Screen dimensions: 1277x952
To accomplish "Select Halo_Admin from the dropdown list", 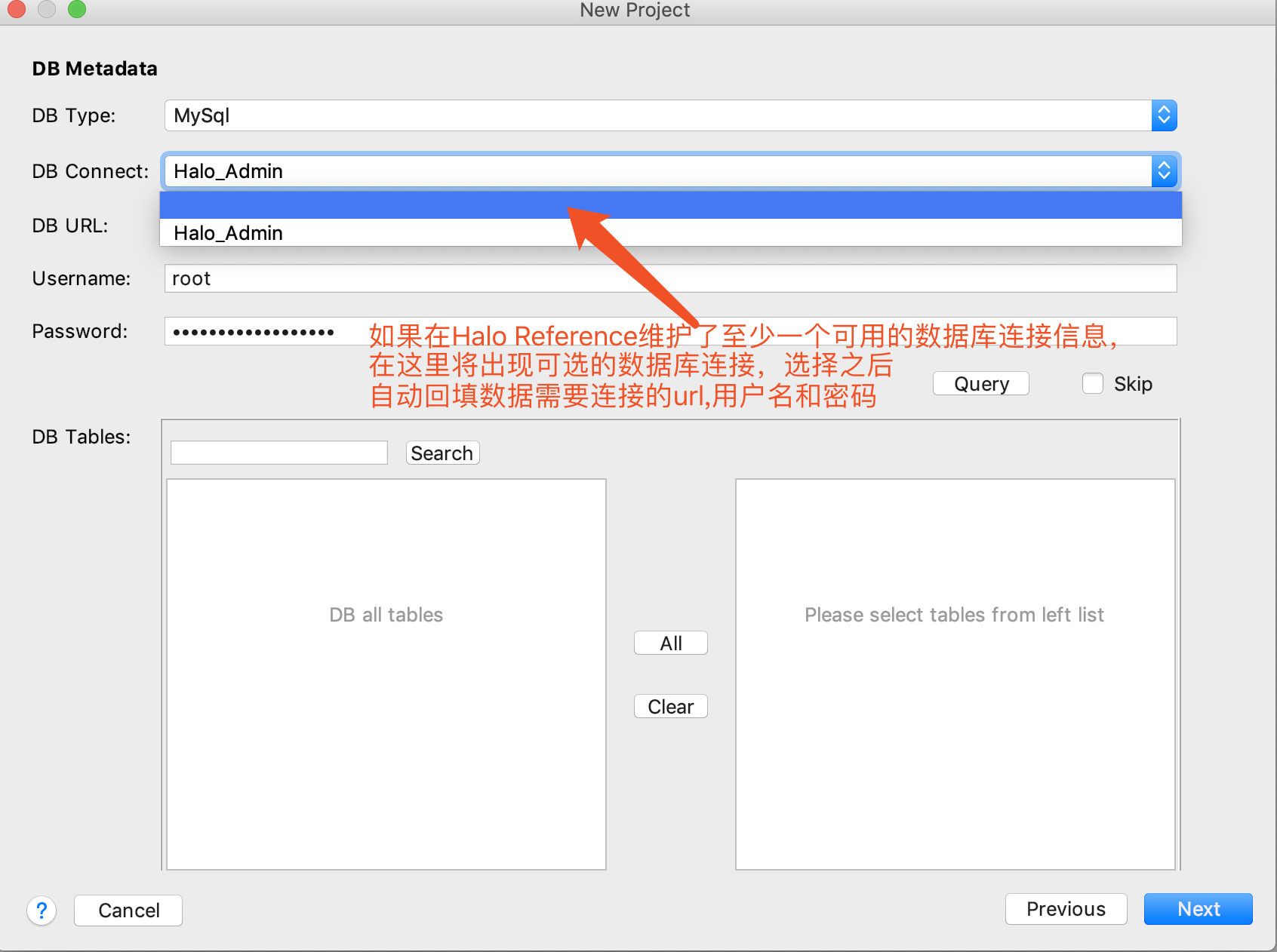I will (x=229, y=233).
